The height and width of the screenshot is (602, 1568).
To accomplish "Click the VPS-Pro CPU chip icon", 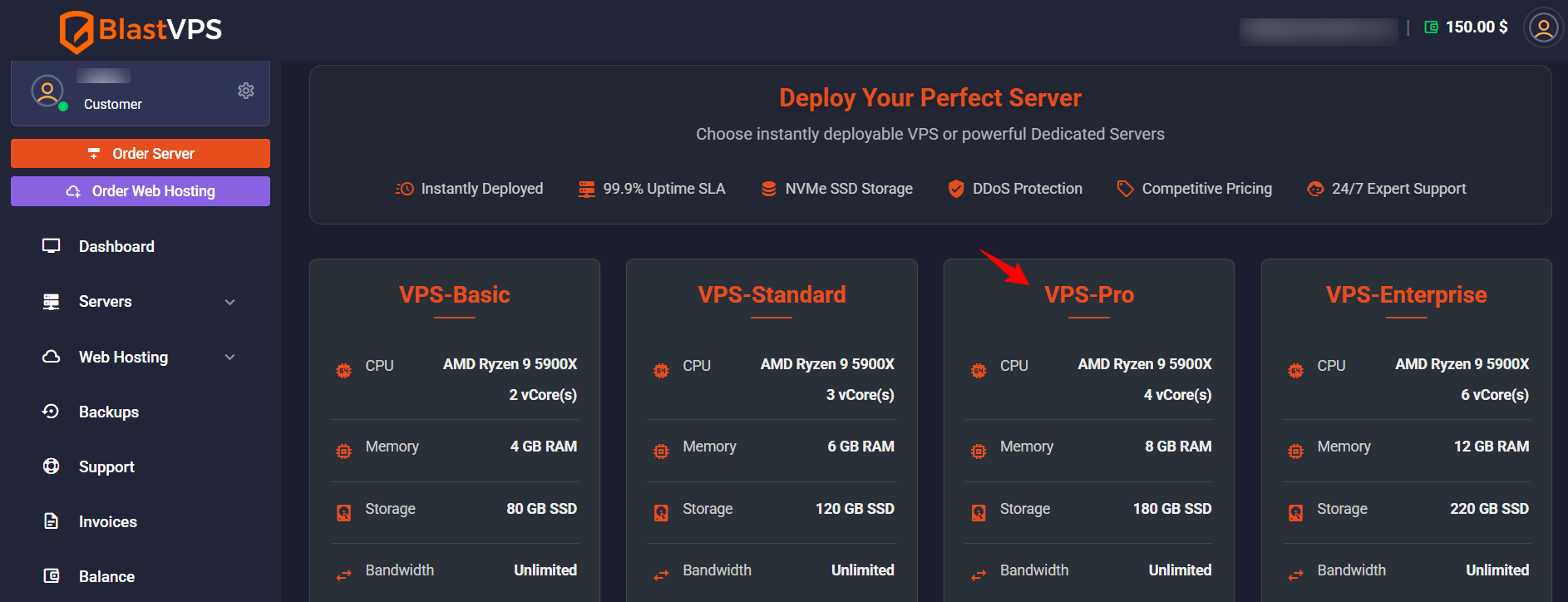I will point(979,371).
